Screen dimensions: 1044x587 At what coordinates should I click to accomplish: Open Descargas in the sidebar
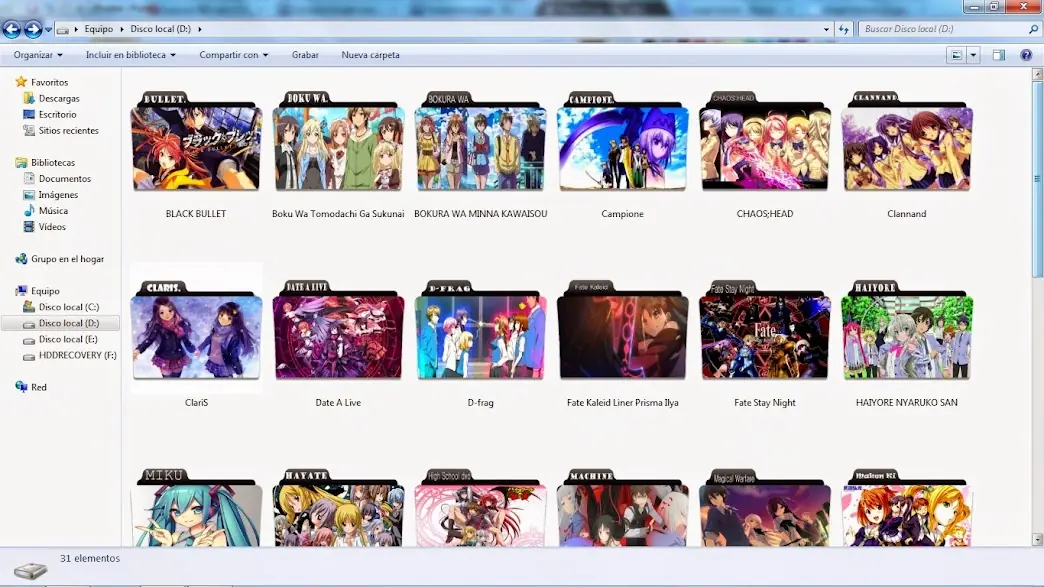pyautogui.click(x=59, y=98)
